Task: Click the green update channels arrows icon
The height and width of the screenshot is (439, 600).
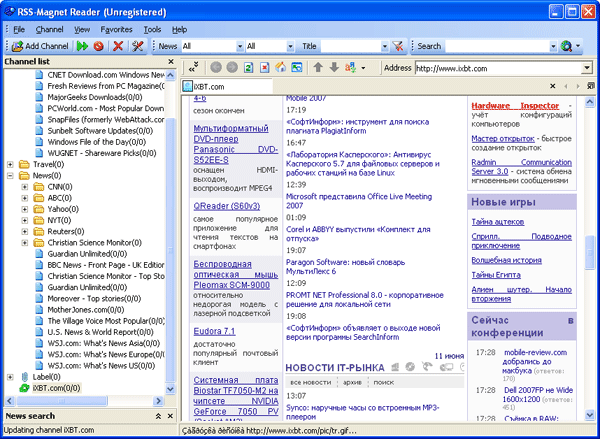Action: point(81,46)
